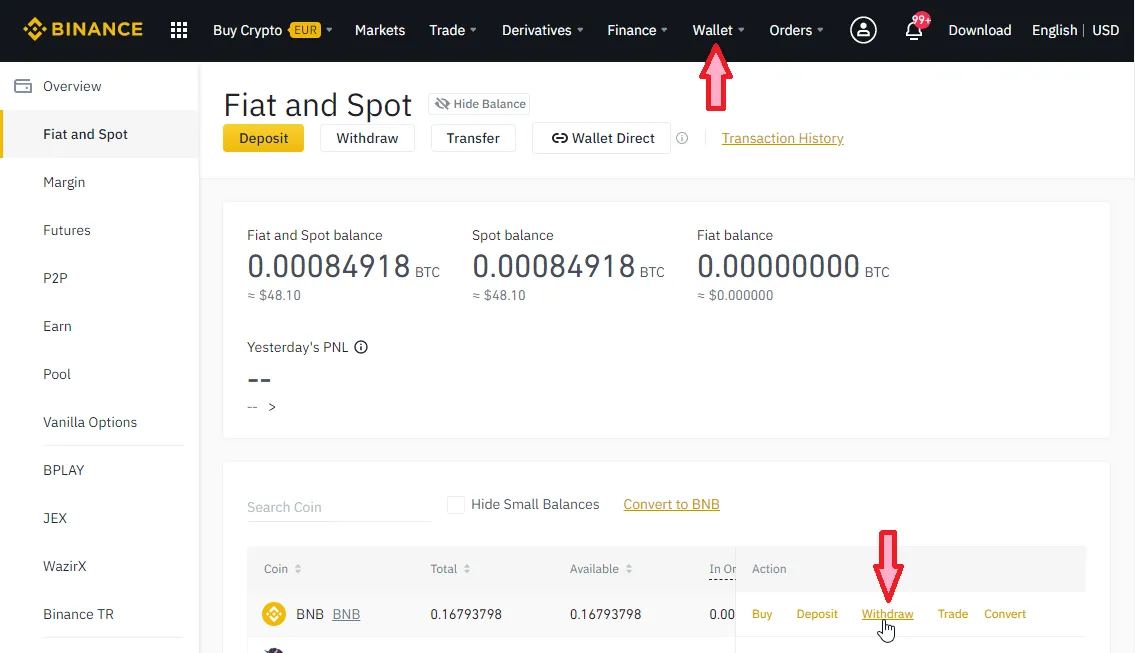Click the Fiat and Spot balance 0.00084918 value
The image size is (1135, 653).
tap(329, 266)
